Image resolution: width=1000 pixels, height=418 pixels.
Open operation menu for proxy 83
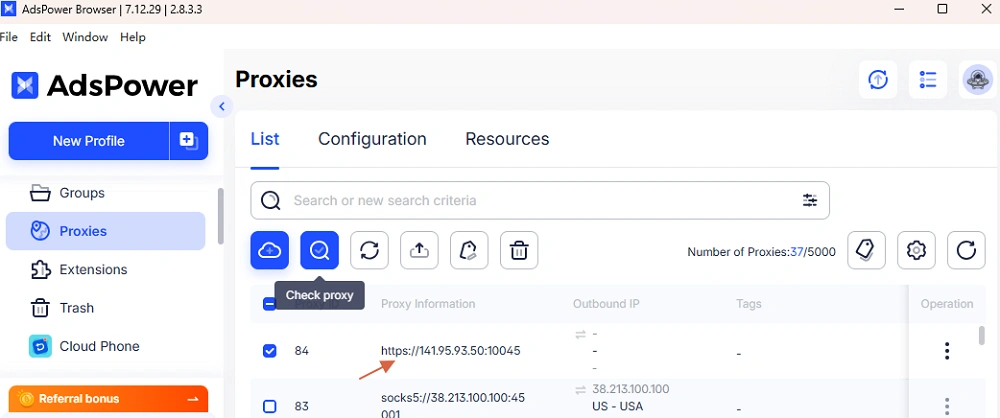tap(947, 406)
